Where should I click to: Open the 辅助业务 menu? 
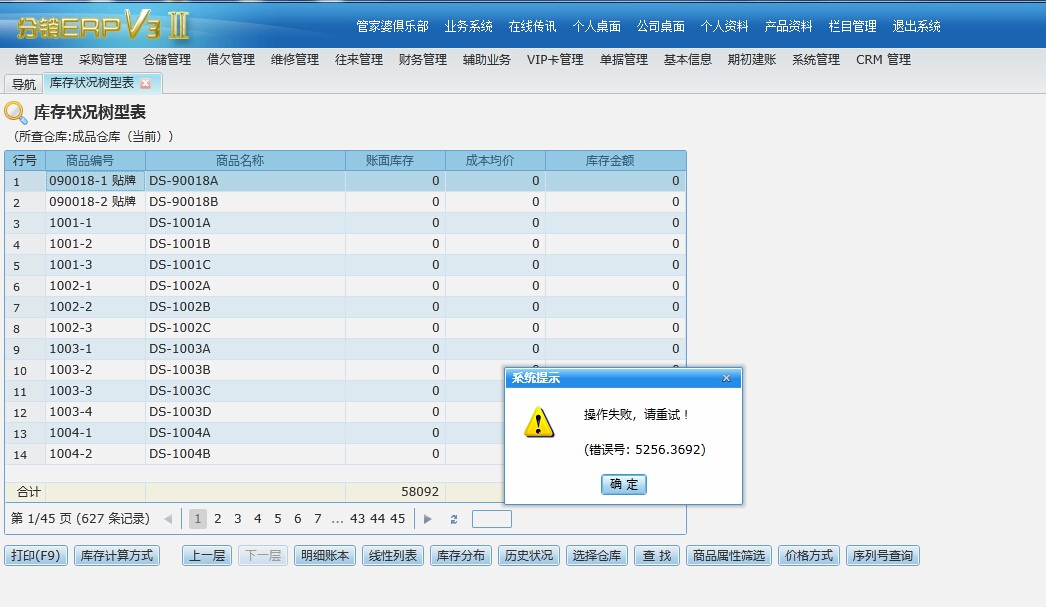pyautogui.click(x=487, y=59)
